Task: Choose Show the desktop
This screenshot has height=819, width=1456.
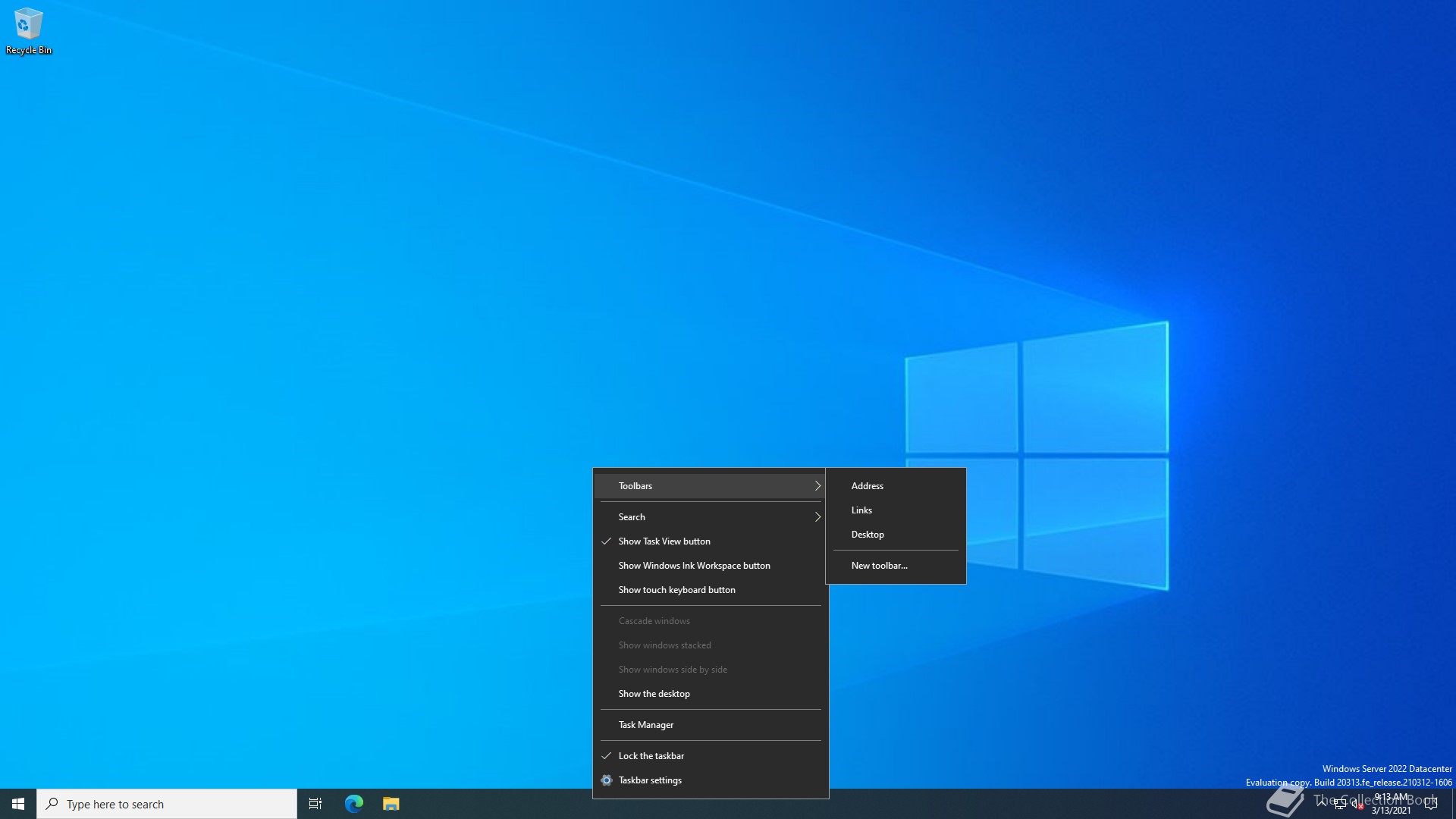Action: 711,694
